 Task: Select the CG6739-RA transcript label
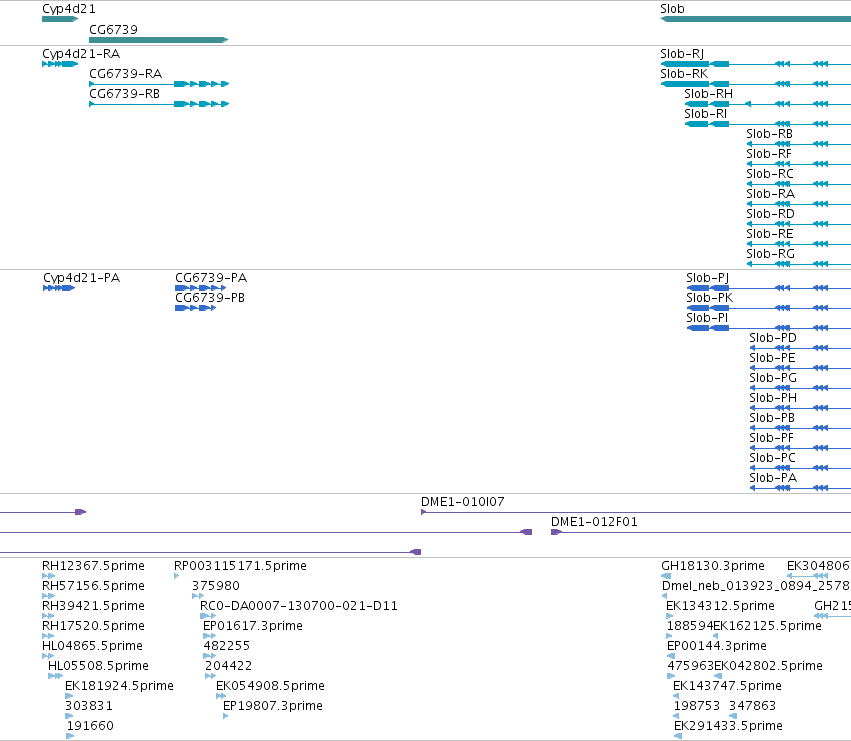[x=125, y=73]
